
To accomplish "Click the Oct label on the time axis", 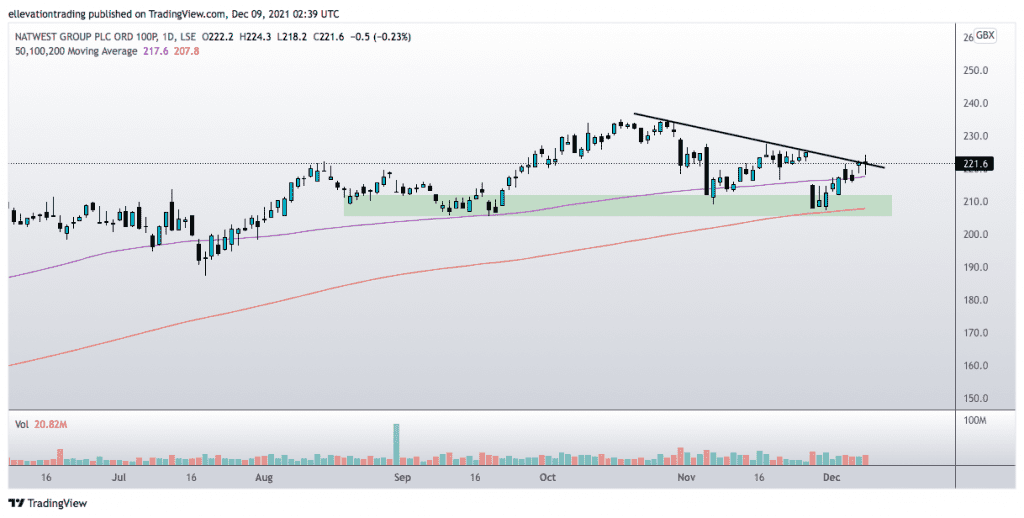I will 547,478.
